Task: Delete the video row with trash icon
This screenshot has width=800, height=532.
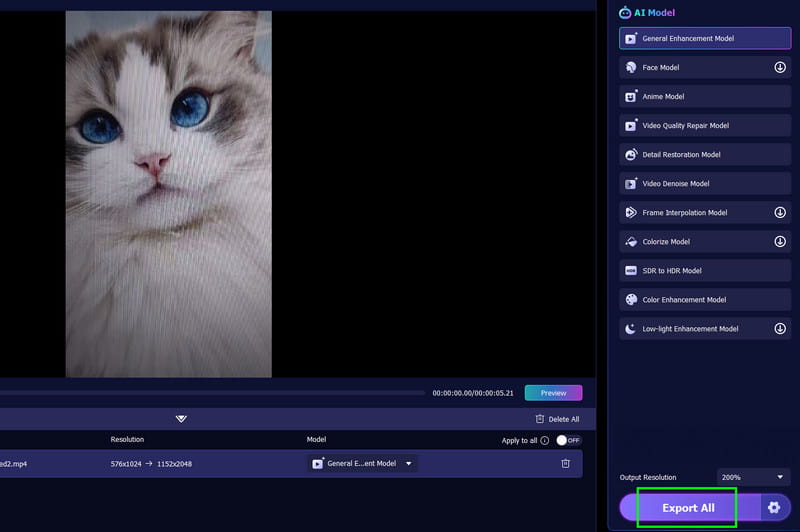Action: coord(565,464)
